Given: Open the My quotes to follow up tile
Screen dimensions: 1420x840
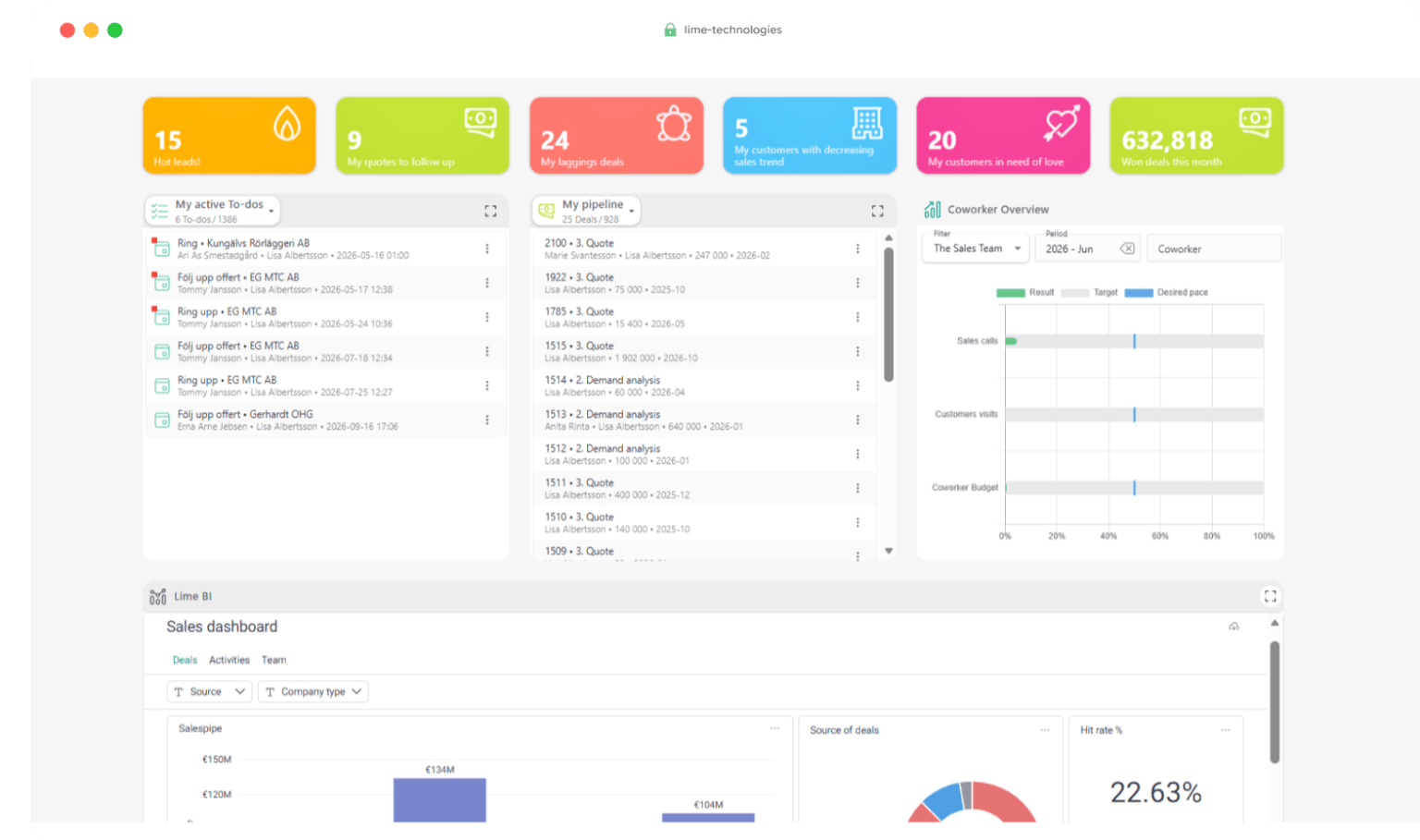Looking at the screenshot, I should [422, 135].
